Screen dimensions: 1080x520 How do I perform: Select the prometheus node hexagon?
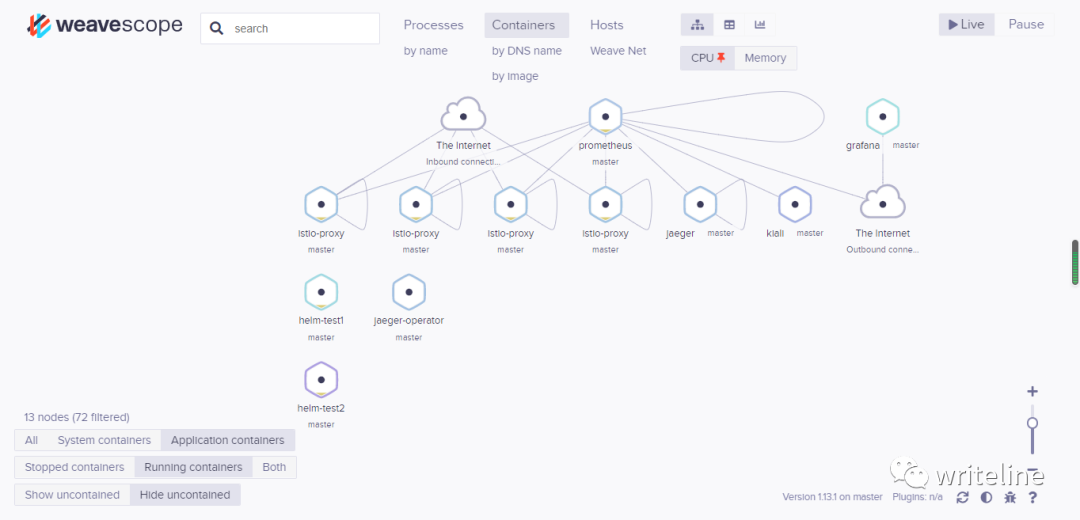(x=605, y=116)
